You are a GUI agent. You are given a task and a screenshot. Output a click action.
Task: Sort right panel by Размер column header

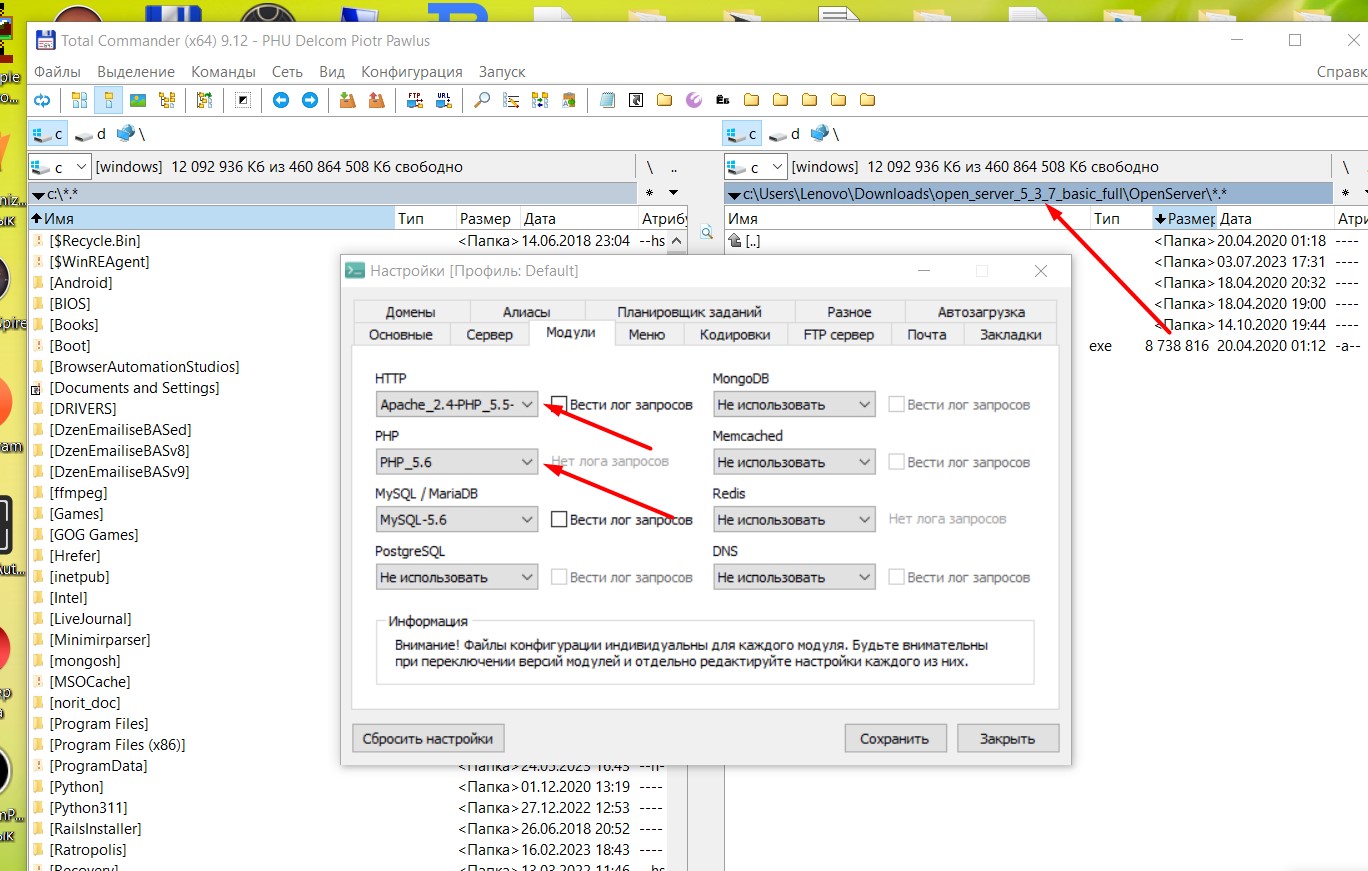click(1184, 218)
